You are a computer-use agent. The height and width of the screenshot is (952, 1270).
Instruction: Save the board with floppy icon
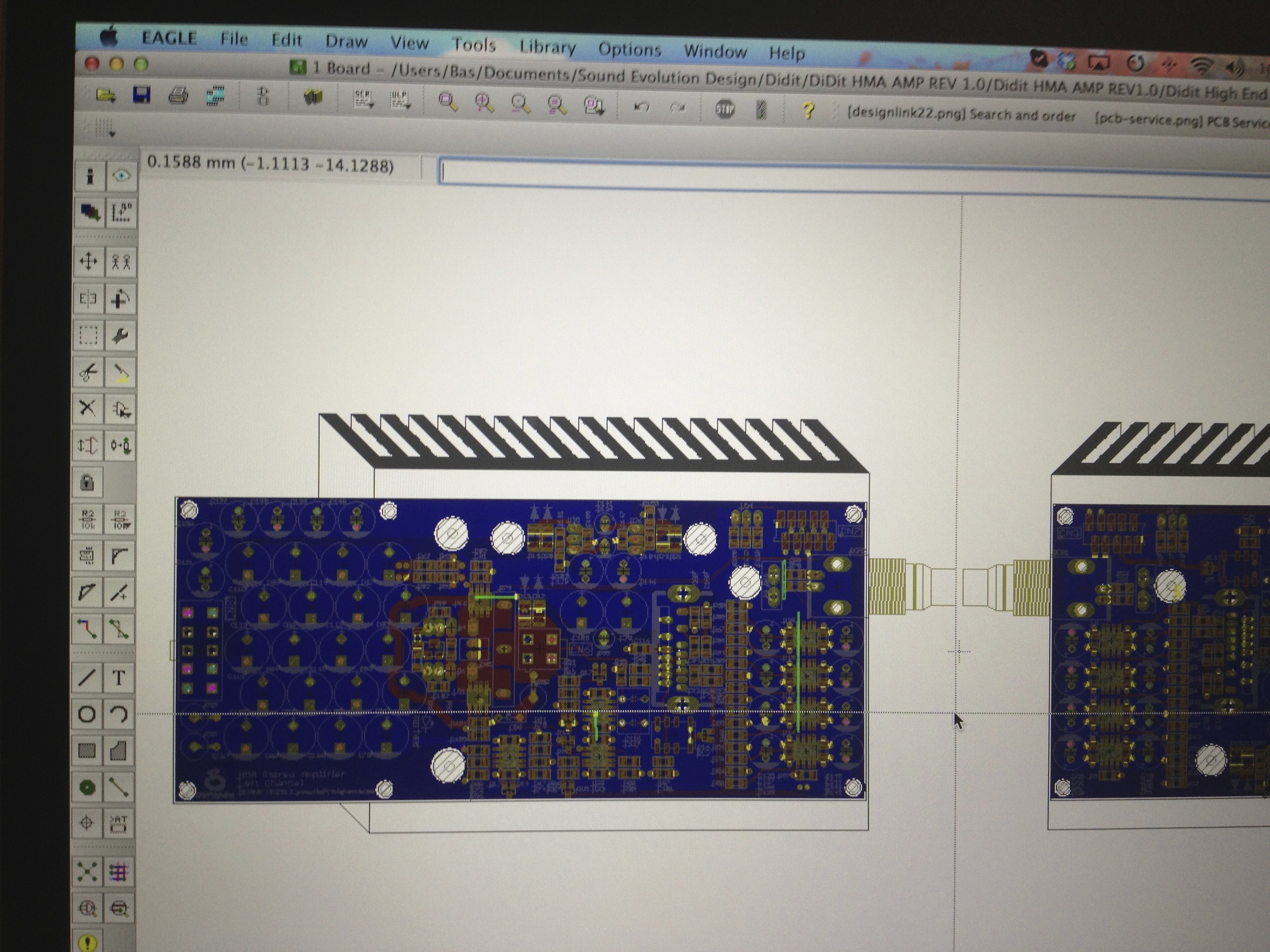click(141, 95)
